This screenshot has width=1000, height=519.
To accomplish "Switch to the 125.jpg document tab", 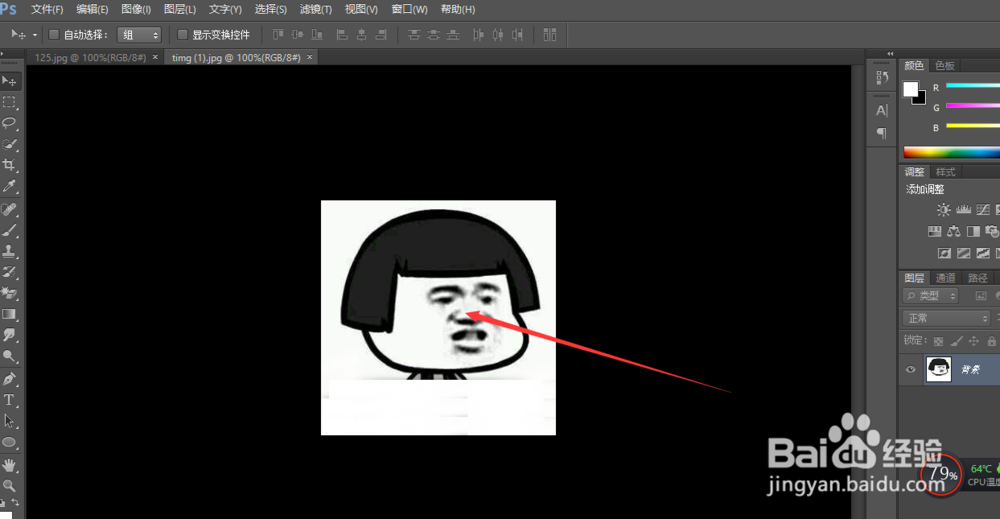I will pos(91,57).
